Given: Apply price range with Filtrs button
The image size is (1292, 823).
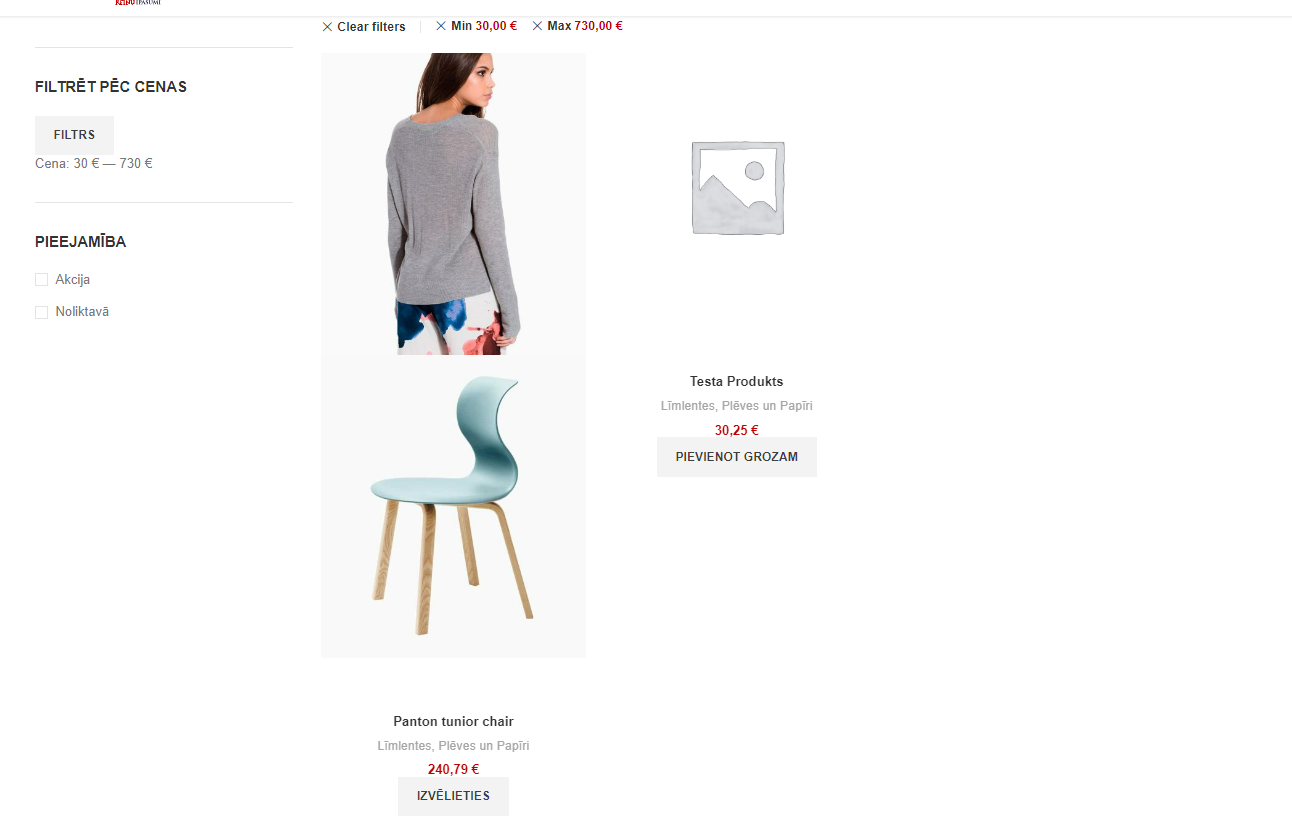Looking at the screenshot, I should click(74, 135).
